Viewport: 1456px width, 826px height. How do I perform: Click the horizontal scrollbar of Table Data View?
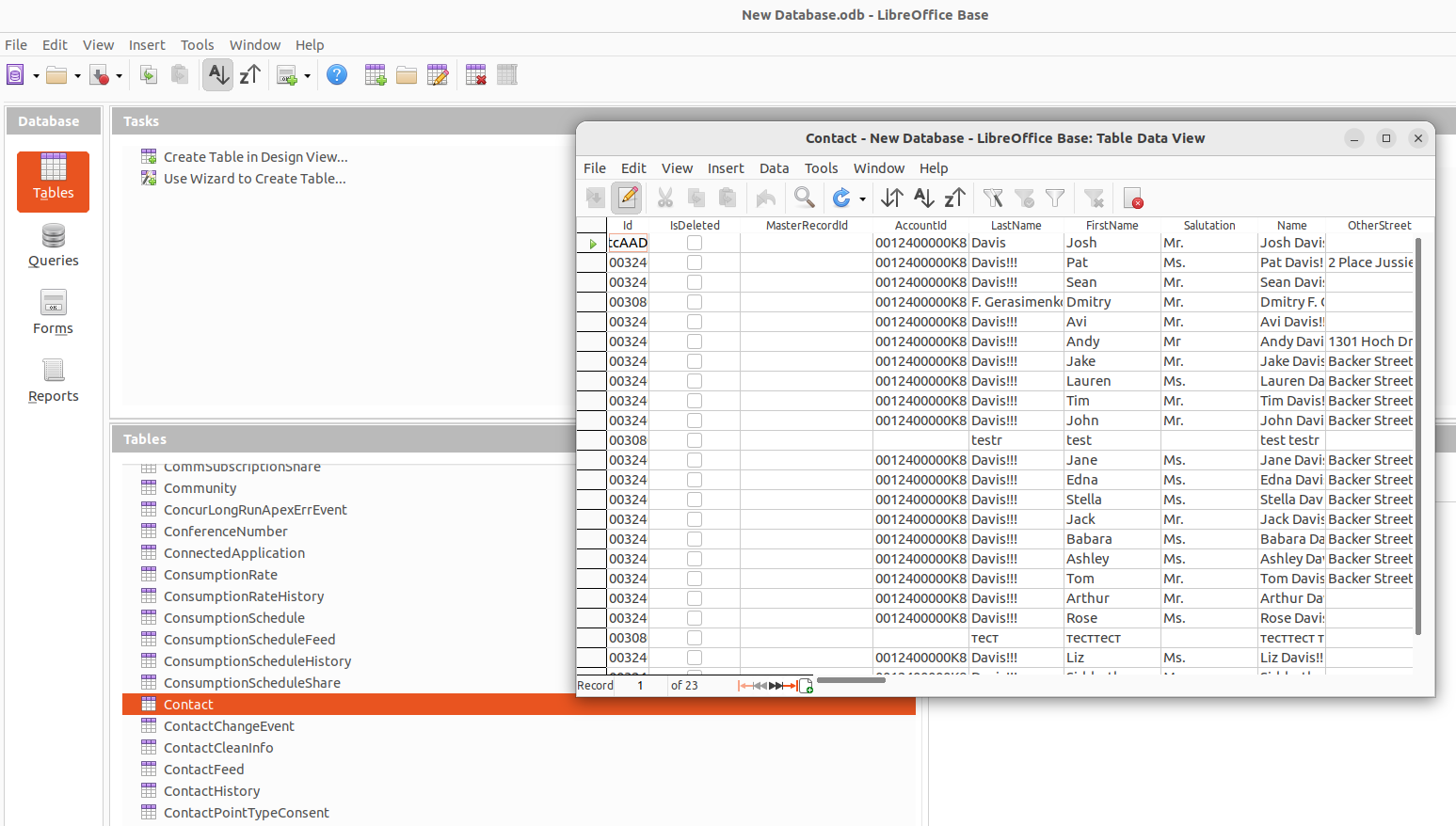pyautogui.click(x=851, y=680)
